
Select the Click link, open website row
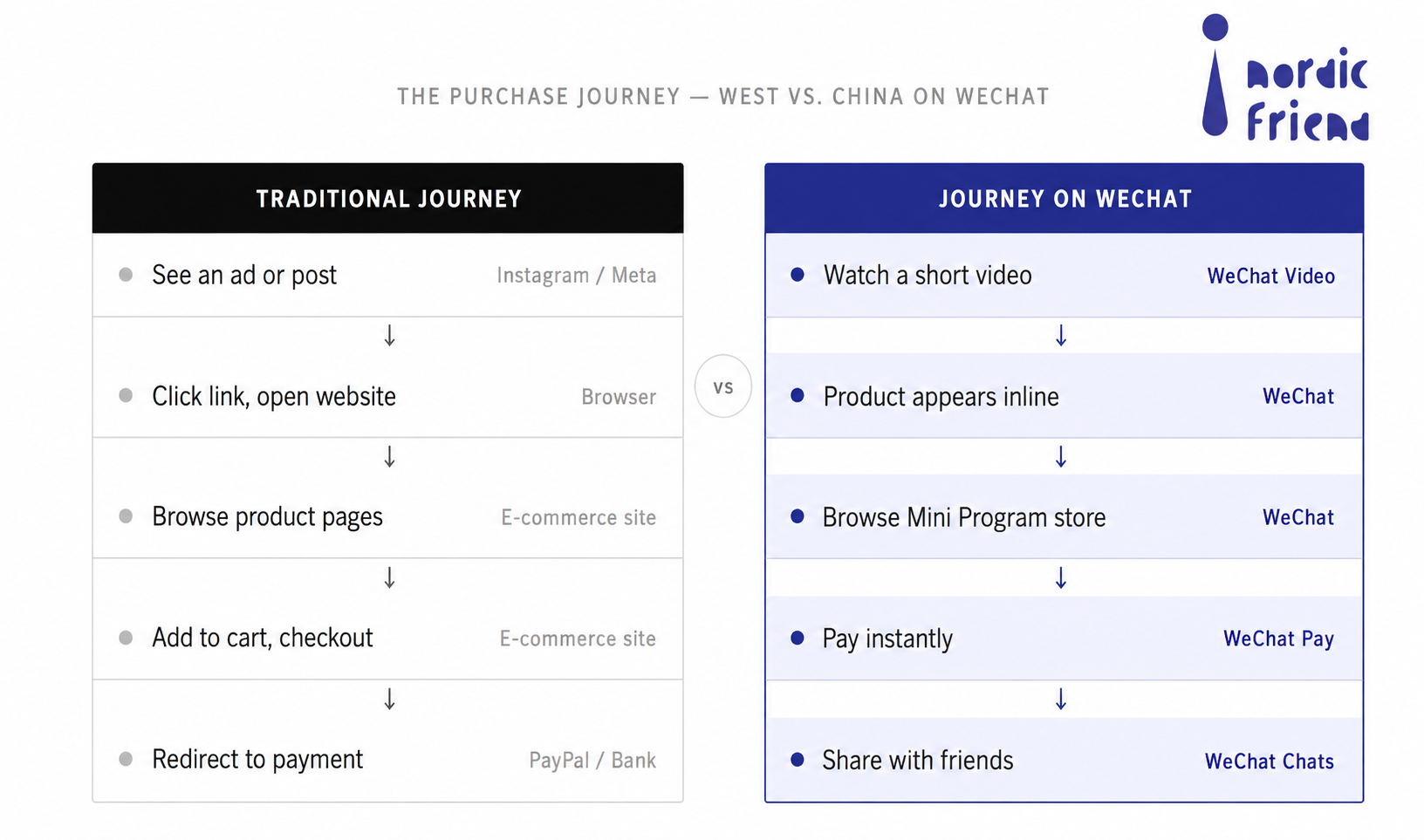388,396
